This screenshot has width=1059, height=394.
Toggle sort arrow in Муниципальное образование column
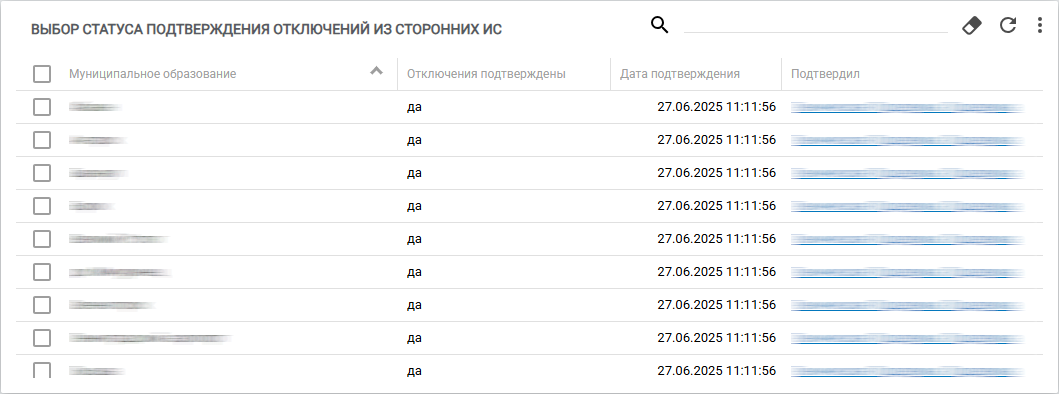377,71
